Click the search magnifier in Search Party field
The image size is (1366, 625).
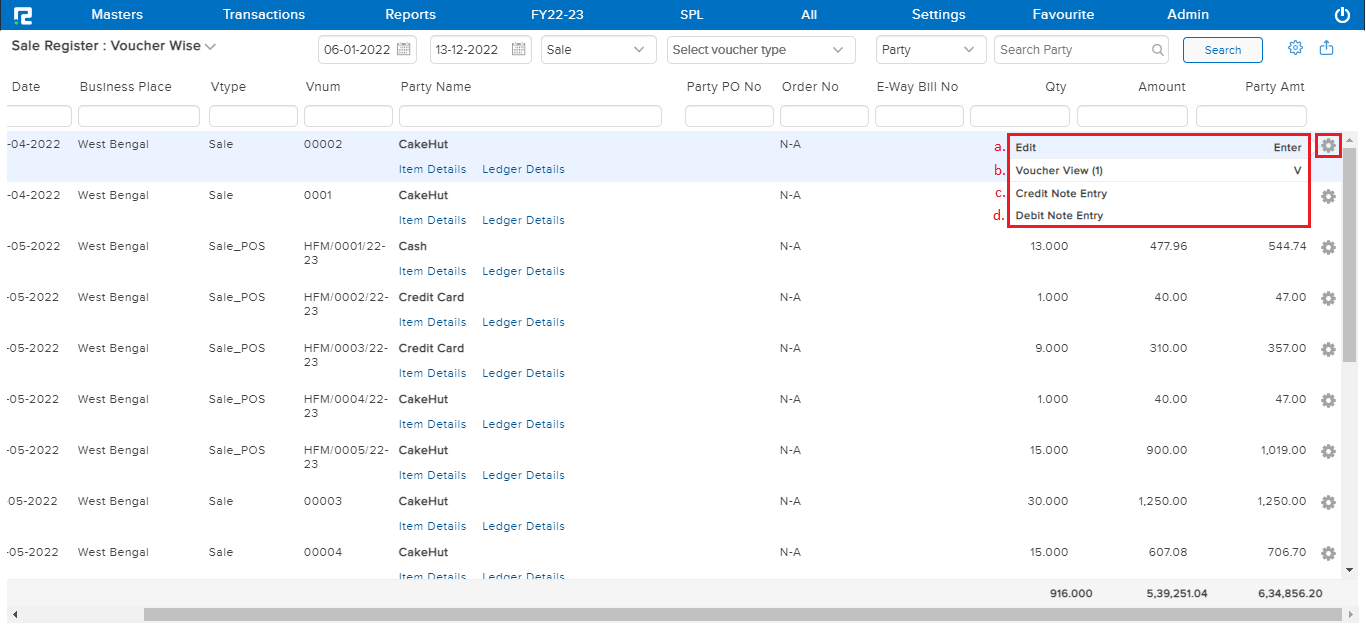1158,49
